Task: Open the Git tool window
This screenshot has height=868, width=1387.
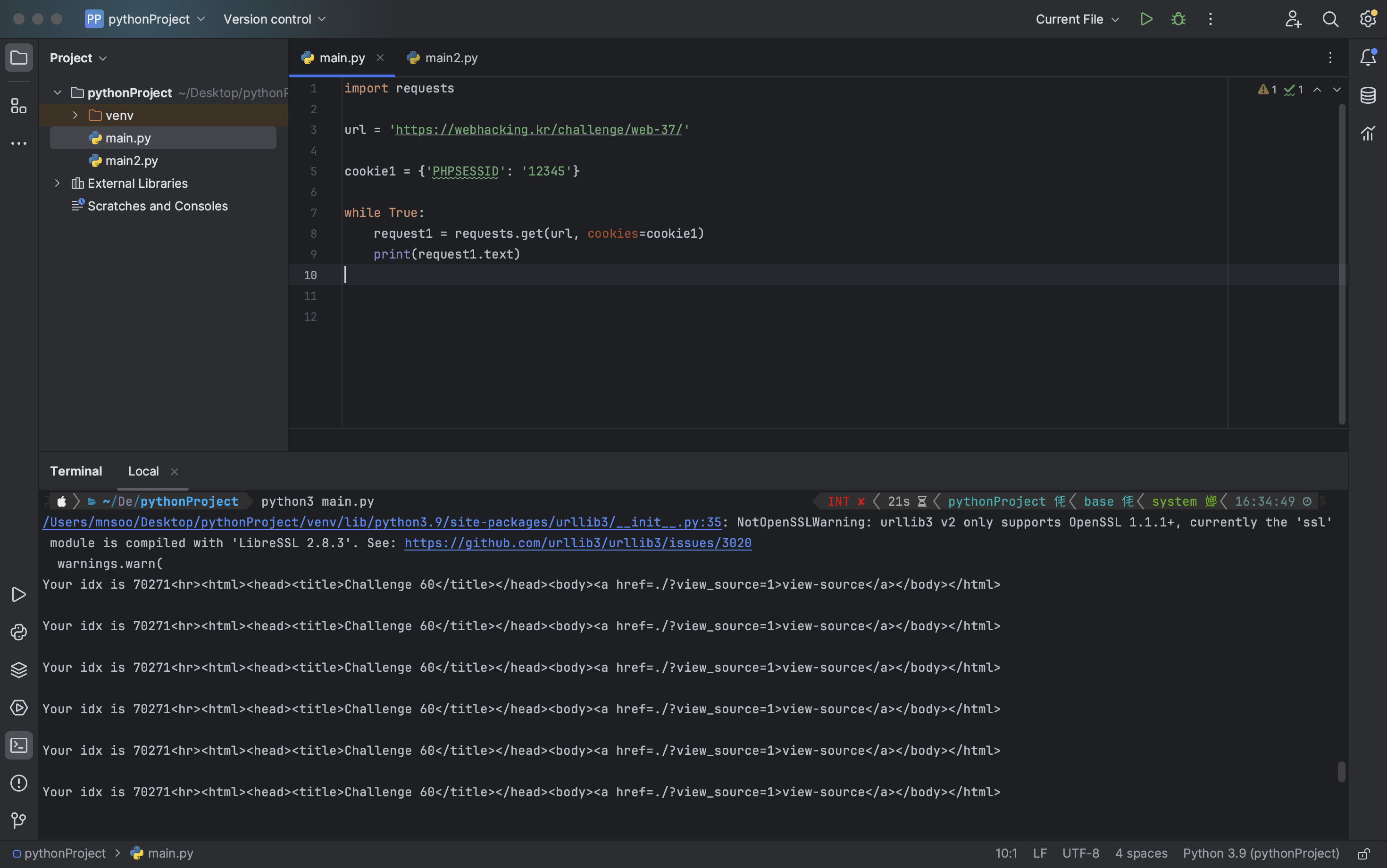Action: tap(19, 820)
